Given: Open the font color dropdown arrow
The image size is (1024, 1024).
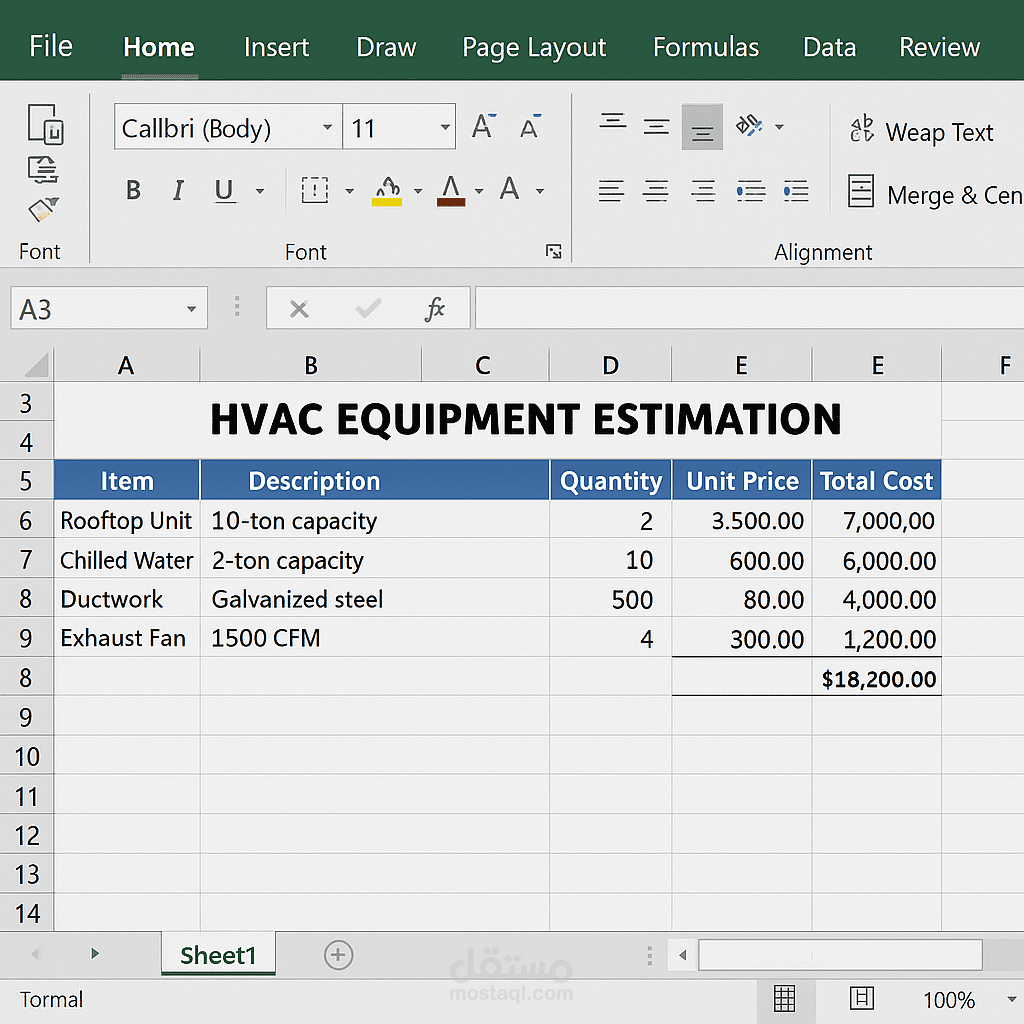Looking at the screenshot, I should (479, 191).
